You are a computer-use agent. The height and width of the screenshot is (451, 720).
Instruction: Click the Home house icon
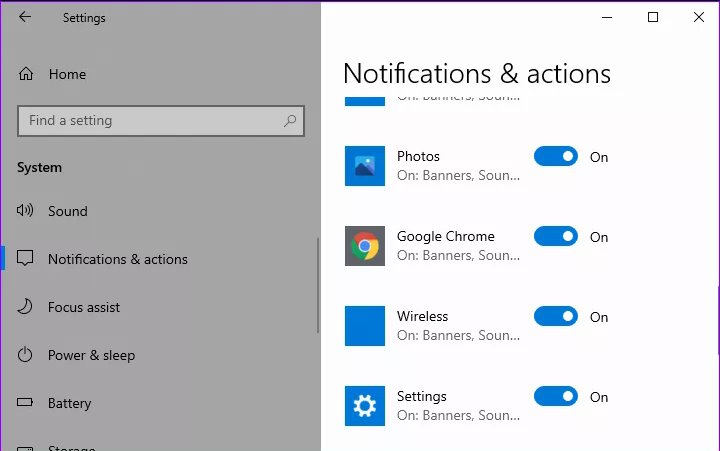click(26, 73)
